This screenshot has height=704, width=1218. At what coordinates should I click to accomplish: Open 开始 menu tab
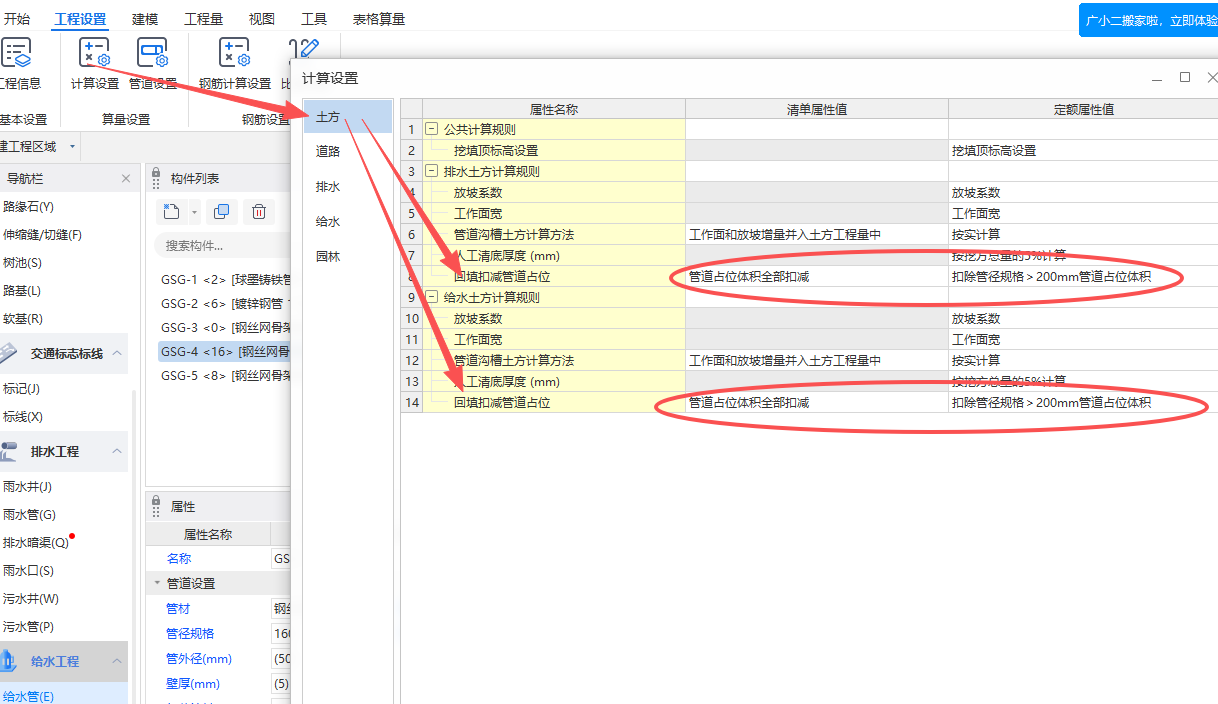pos(17,19)
